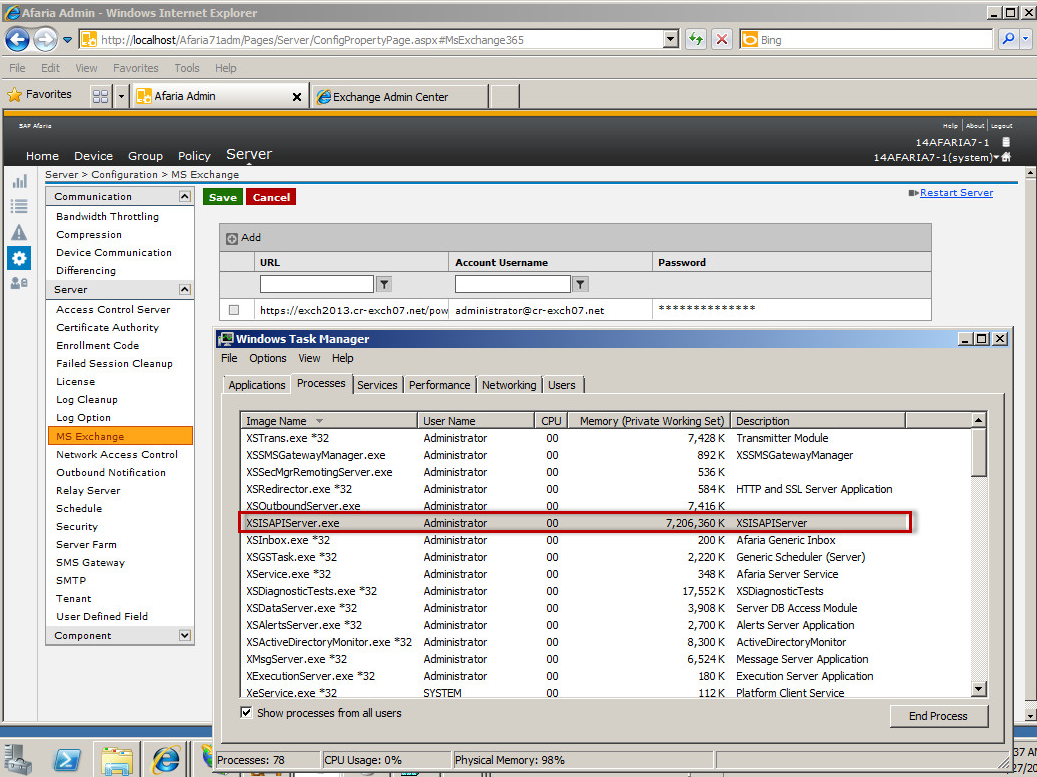Click the Account Username filter text box
Screen dimensions: 1037x777
coord(513,284)
